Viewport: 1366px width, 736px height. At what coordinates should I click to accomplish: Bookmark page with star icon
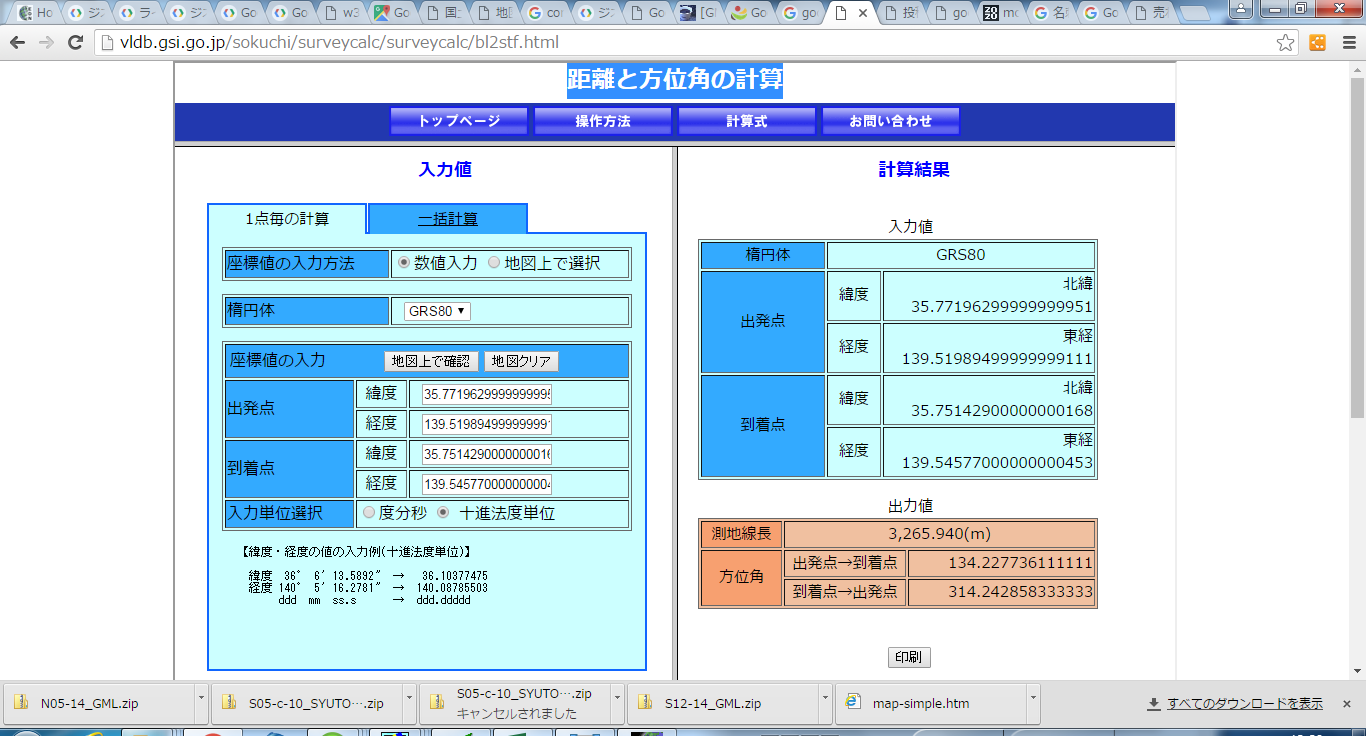(x=1286, y=43)
